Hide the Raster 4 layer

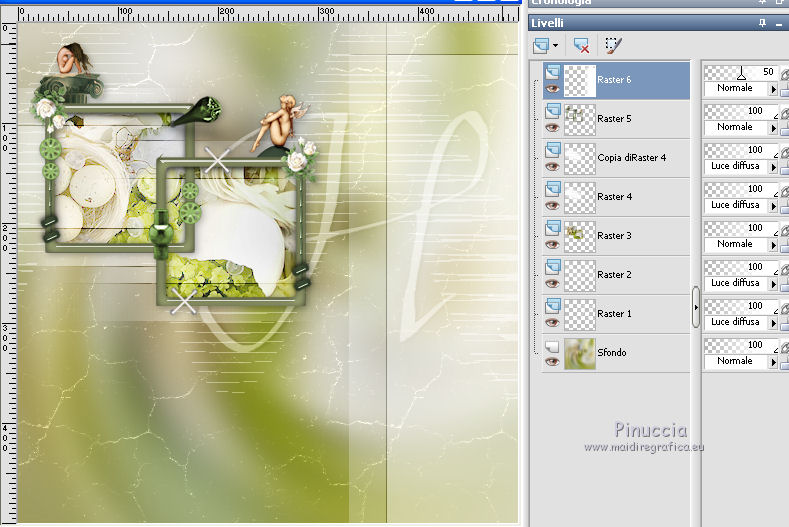tap(553, 205)
